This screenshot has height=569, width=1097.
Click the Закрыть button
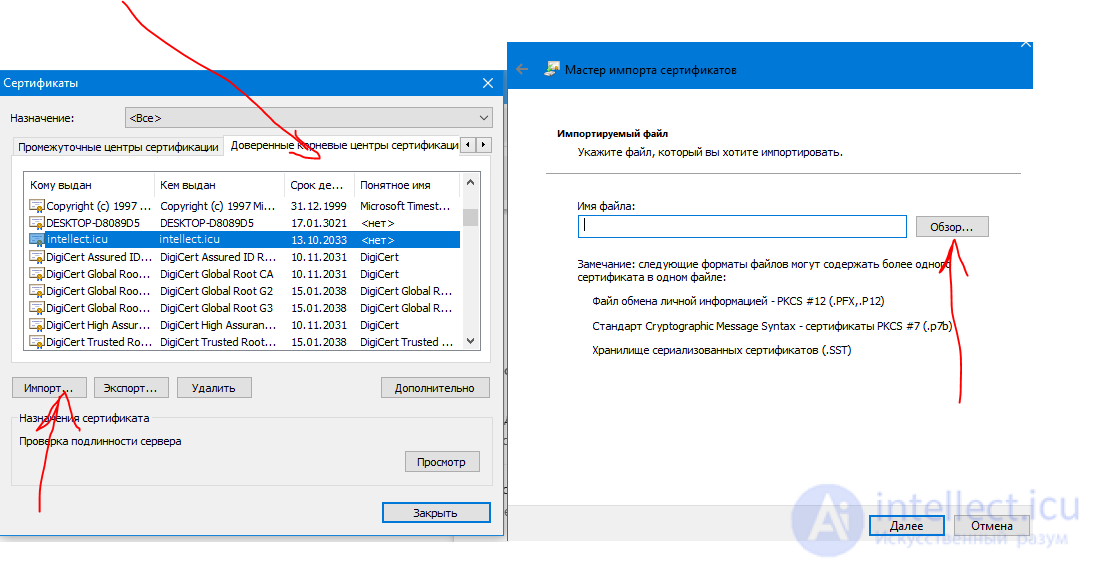click(436, 513)
